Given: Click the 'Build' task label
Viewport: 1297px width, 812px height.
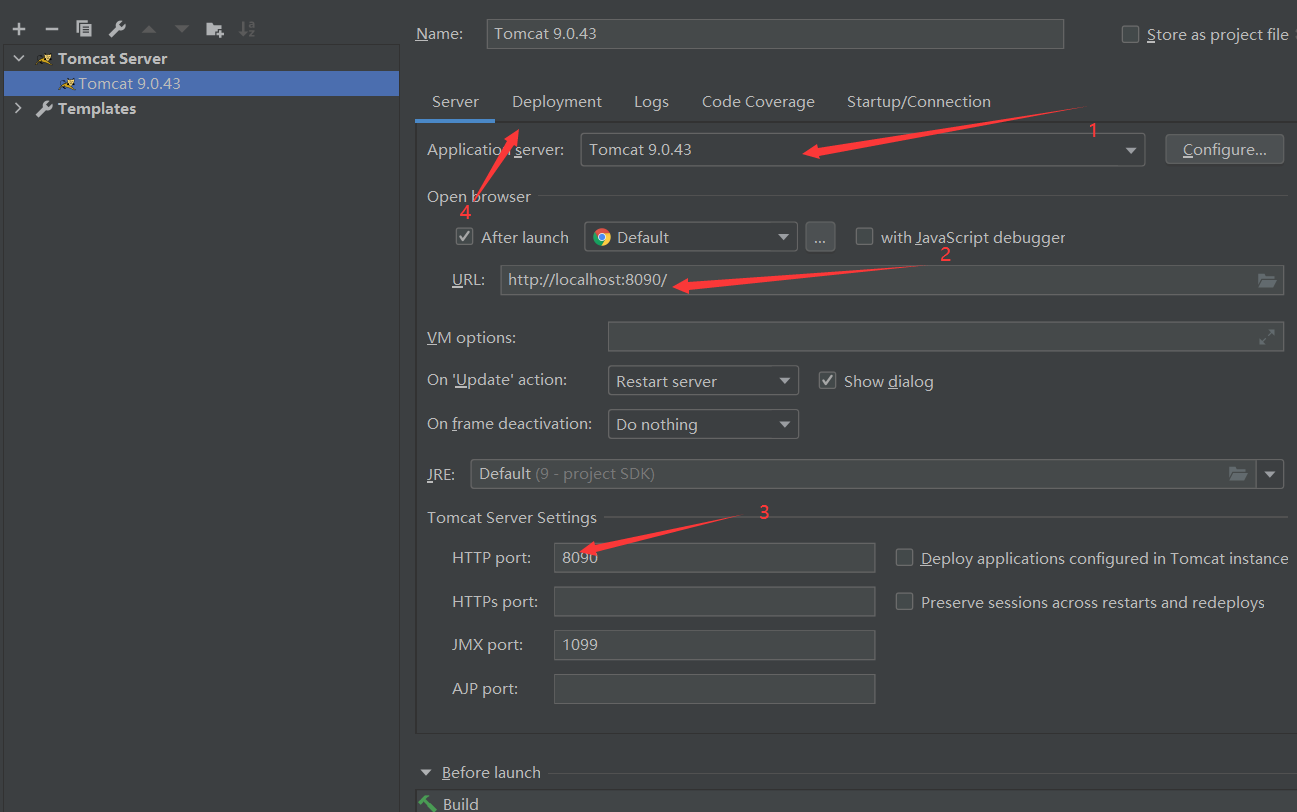Looking at the screenshot, I should point(461,803).
